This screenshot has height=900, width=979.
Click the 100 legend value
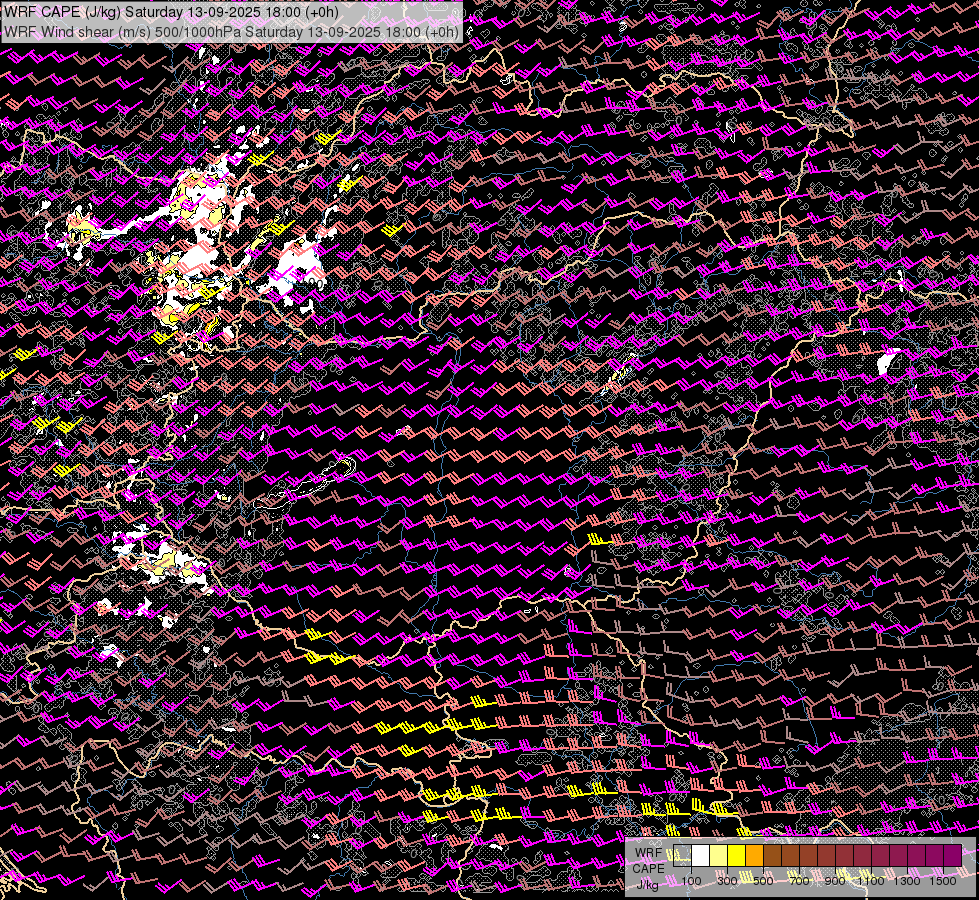(x=691, y=881)
